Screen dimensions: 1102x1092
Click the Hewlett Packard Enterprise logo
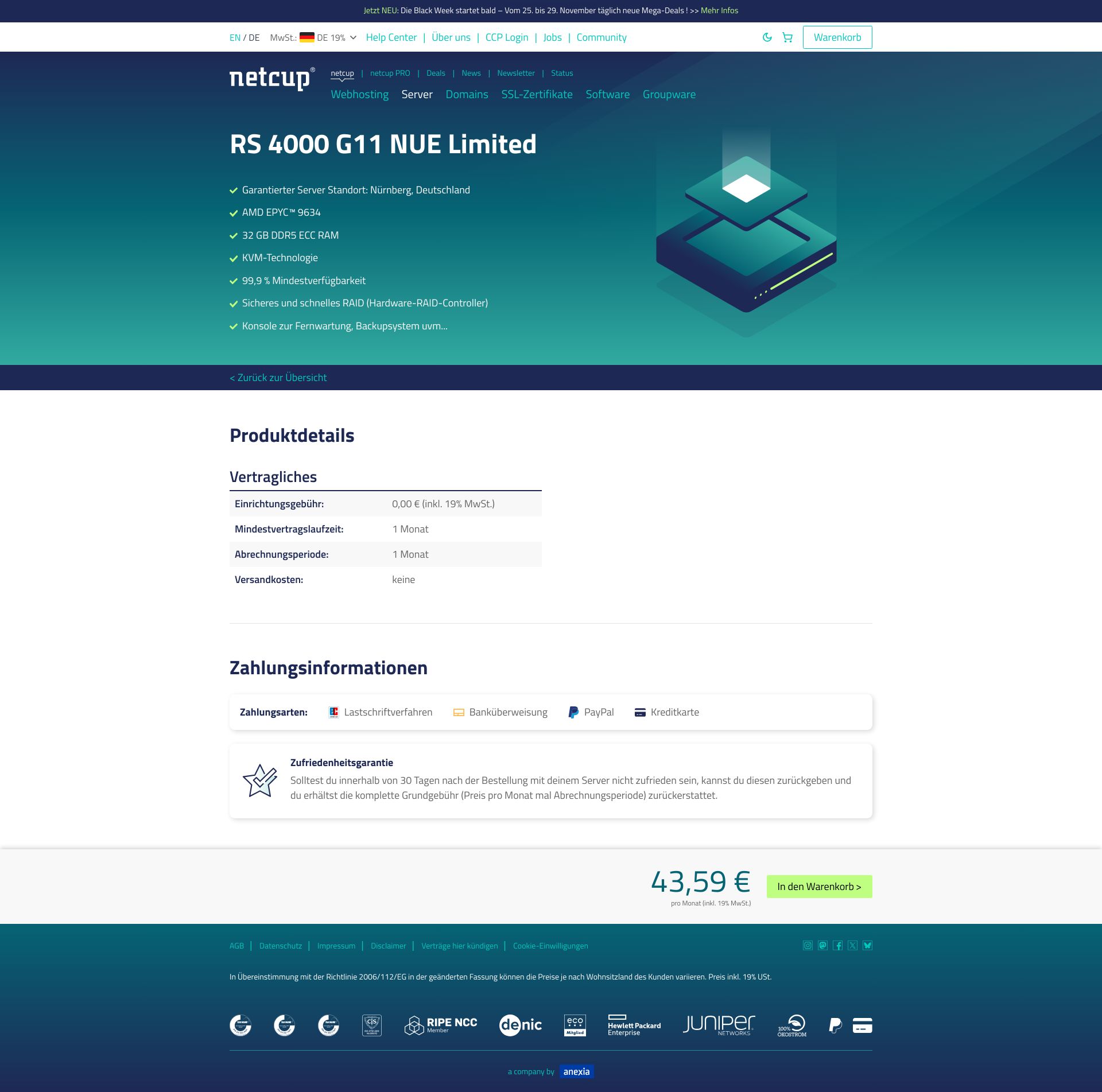(634, 1025)
